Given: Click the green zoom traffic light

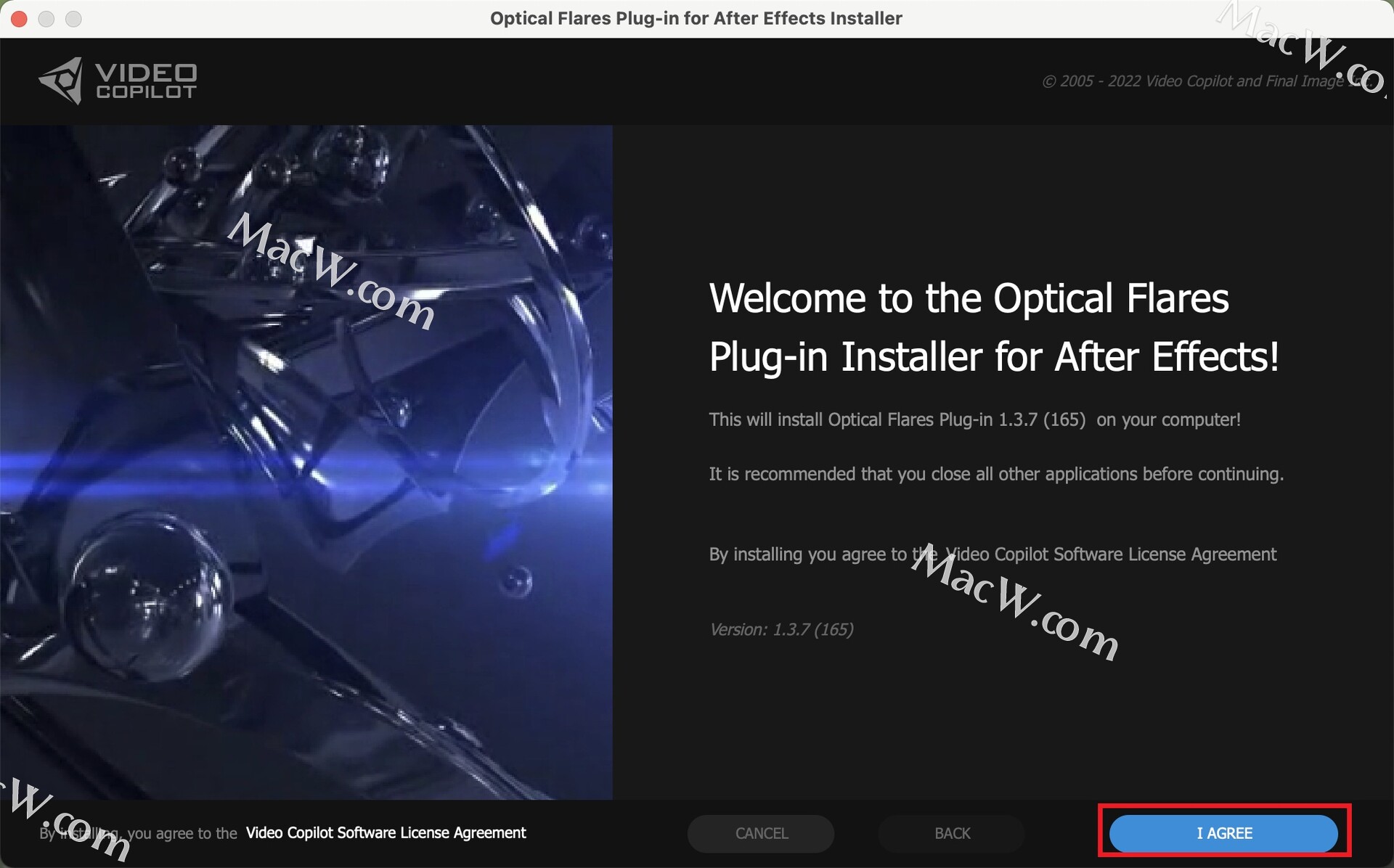Looking at the screenshot, I should pyautogui.click(x=73, y=19).
